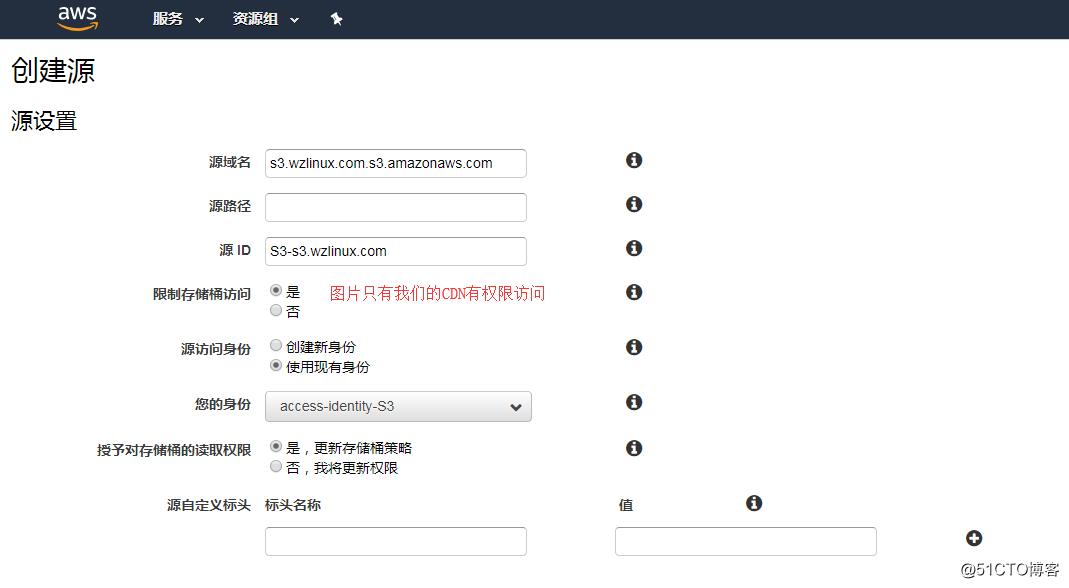Screen dimensions: 1069x588
Task: Open the 资源组 menu
Action: [266, 19]
